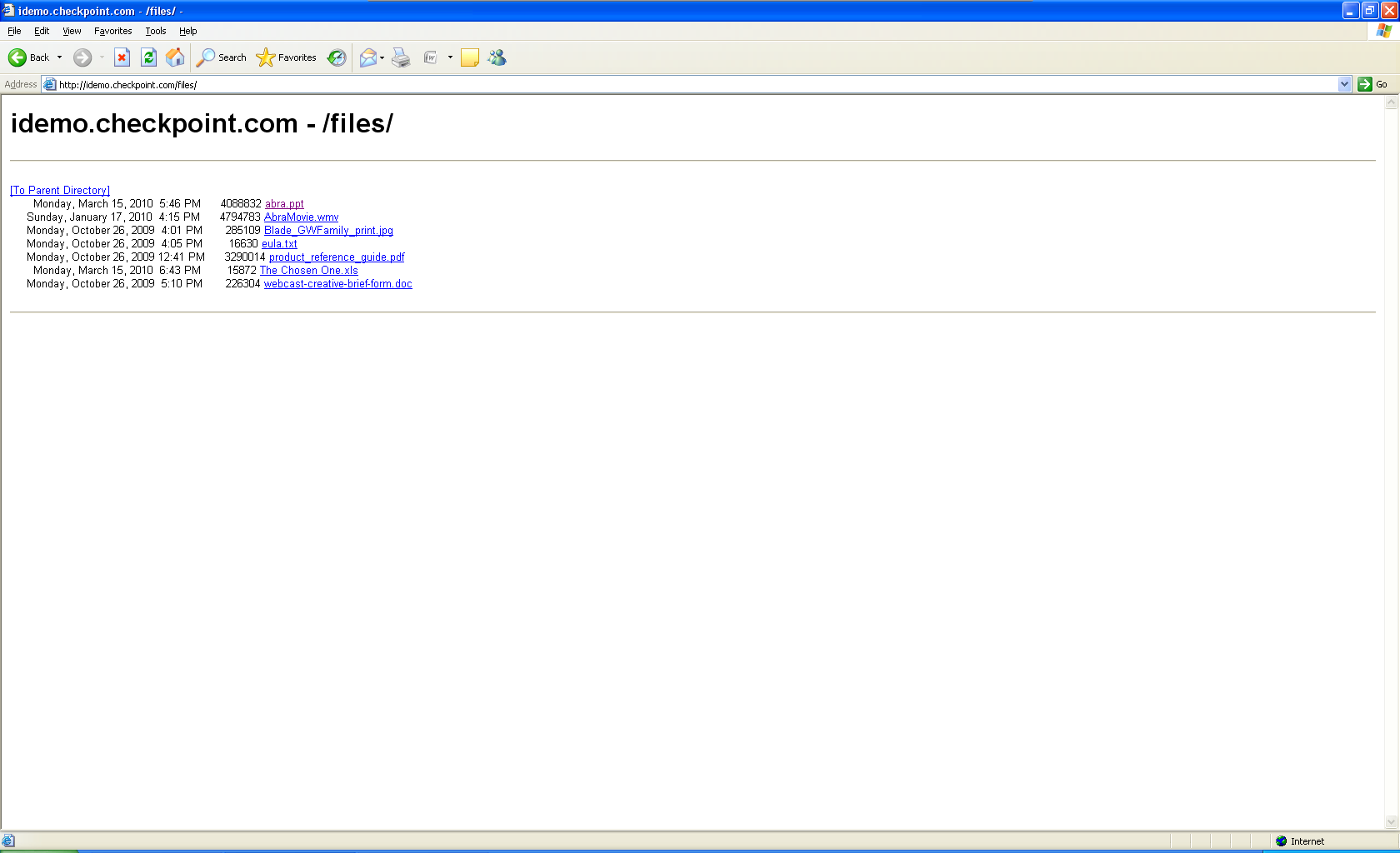Click the scrollbar up arrow
This screenshot has height=853, width=1400.
pyautogui.click(x=1391, y=102)
